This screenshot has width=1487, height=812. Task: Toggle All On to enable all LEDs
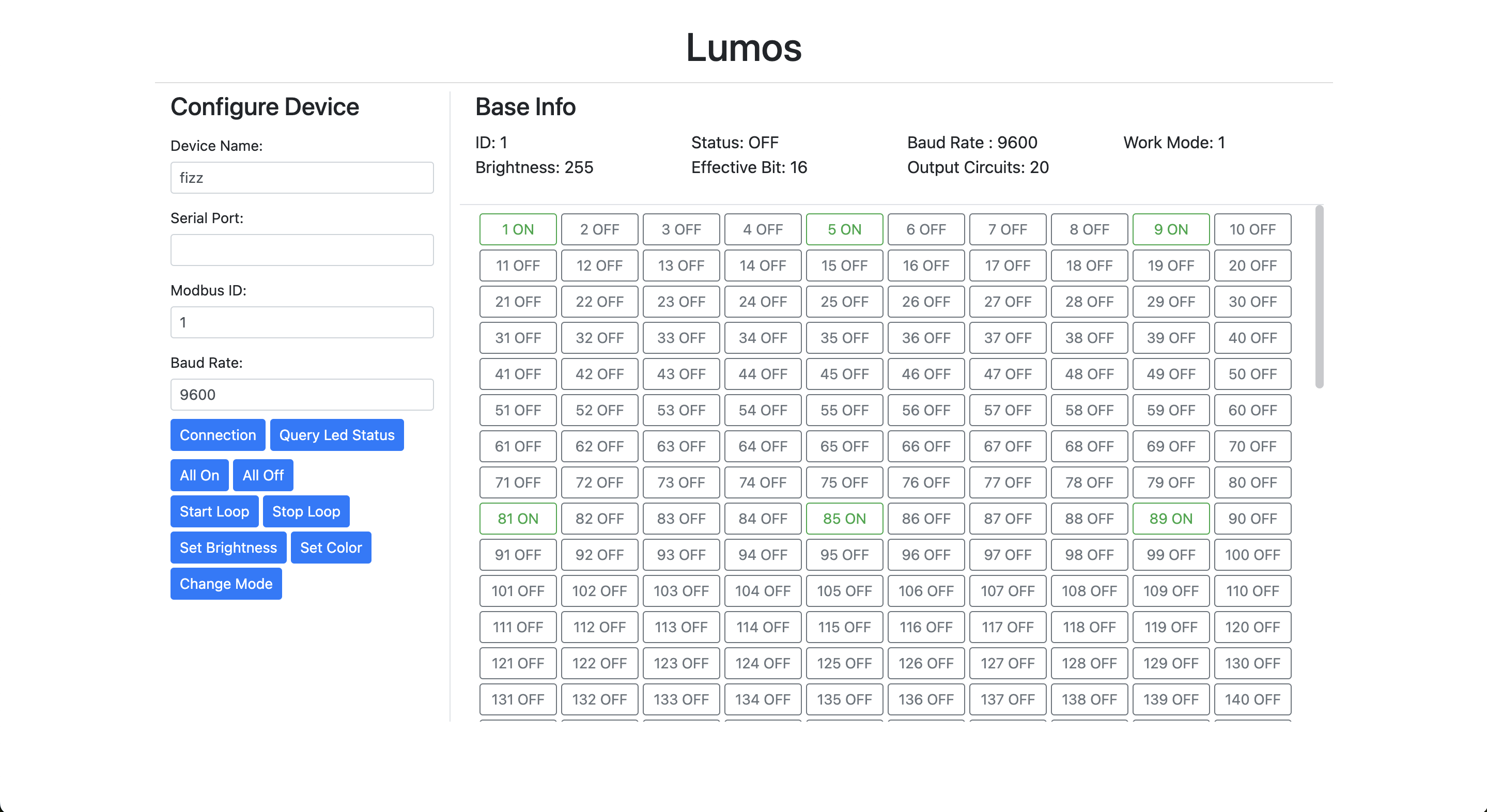[199, 475]
